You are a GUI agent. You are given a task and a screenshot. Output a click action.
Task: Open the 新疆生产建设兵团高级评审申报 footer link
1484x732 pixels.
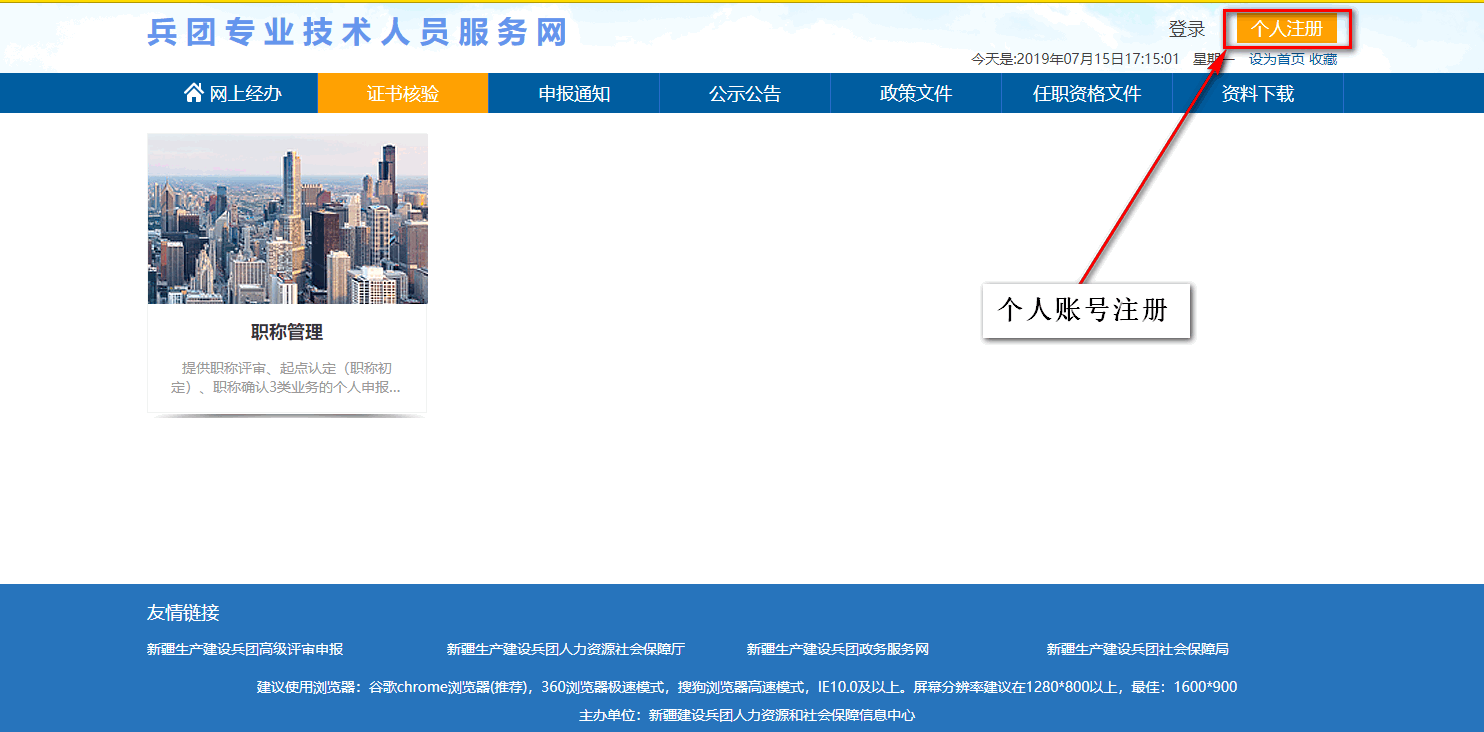245,649
